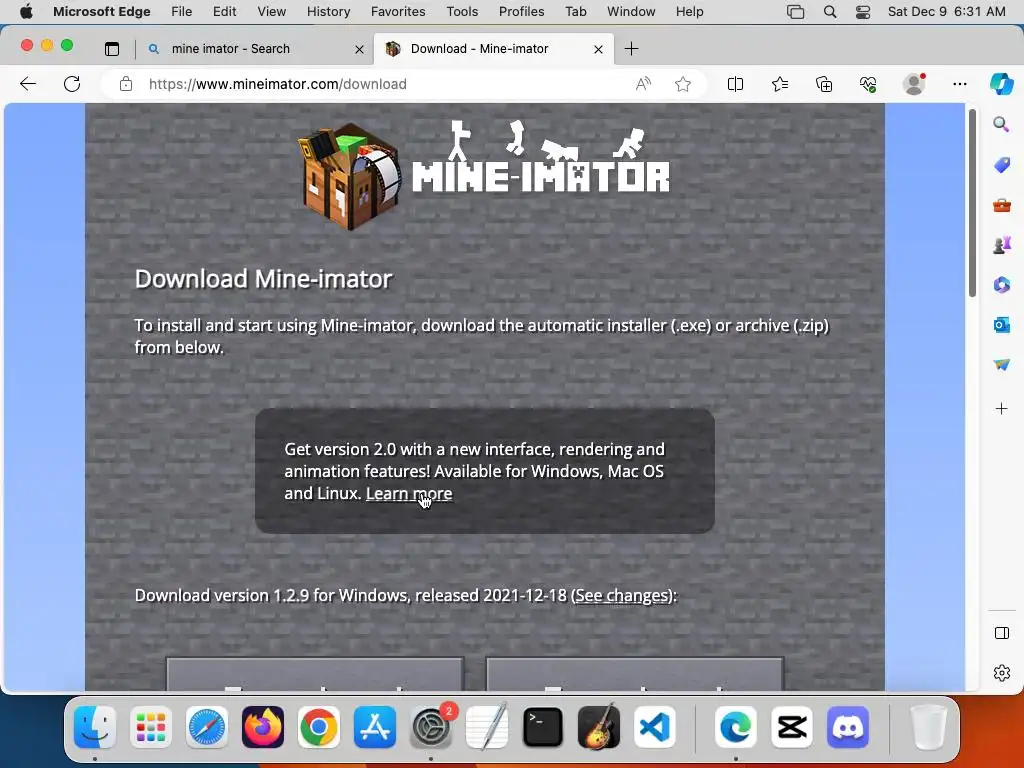Open Control Center in menu bar
The image size is (1024, 768).
click(863, 12)
